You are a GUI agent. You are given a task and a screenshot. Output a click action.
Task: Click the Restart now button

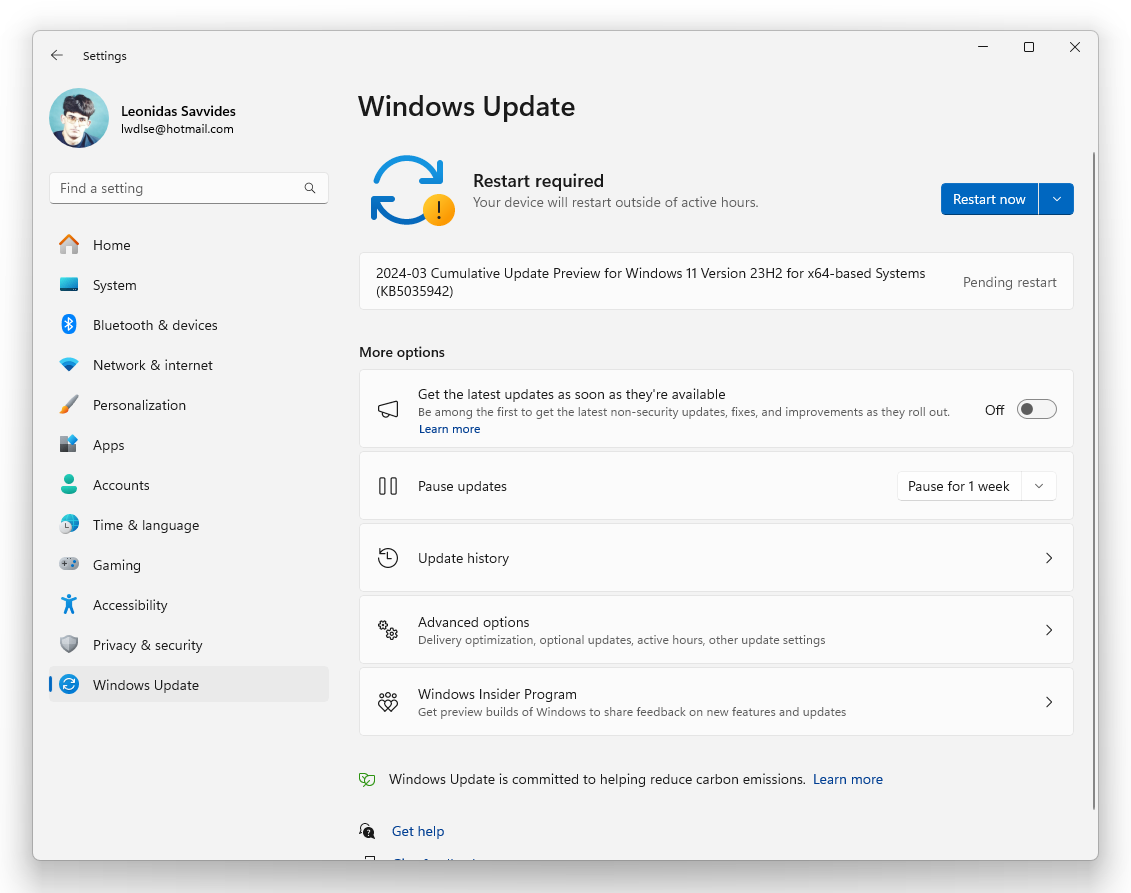coord(989,199)
